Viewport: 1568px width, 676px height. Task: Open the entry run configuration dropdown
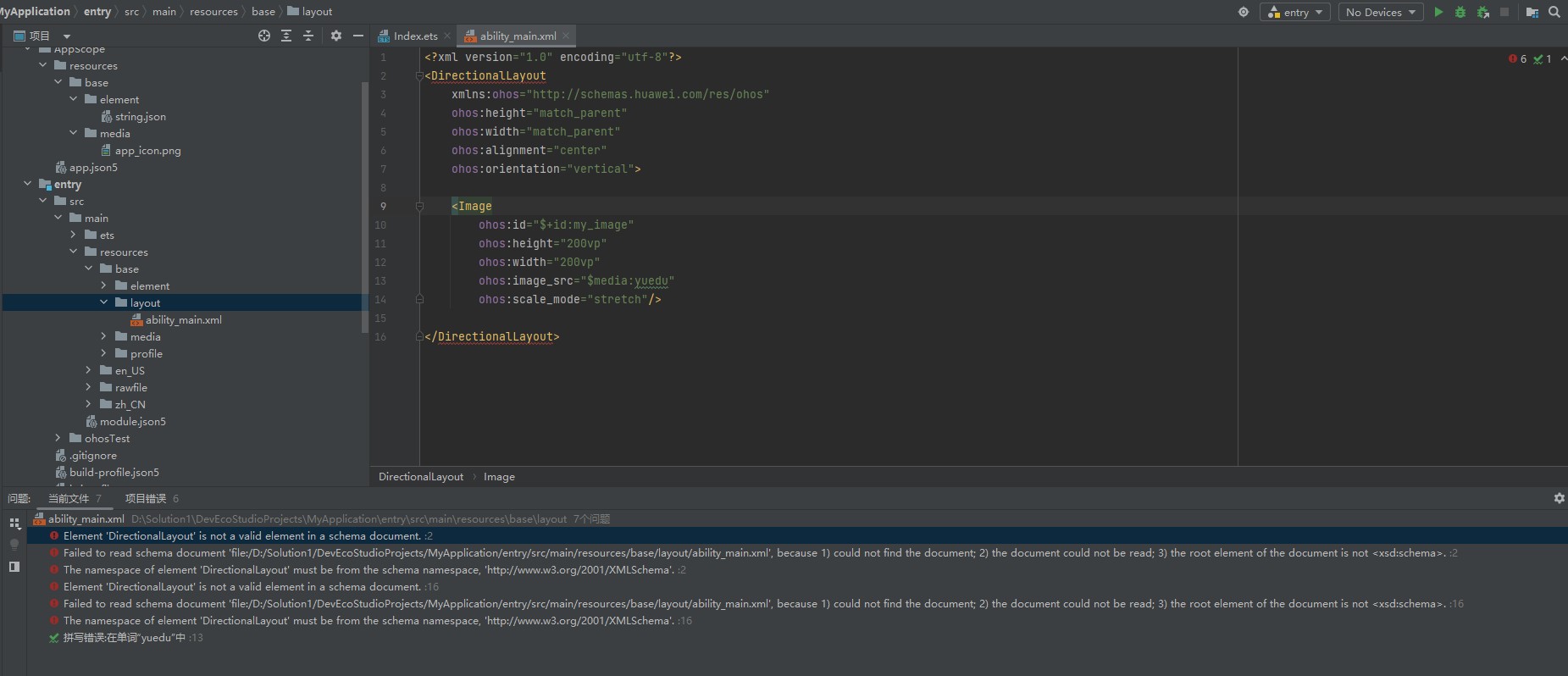point(1294,12)
